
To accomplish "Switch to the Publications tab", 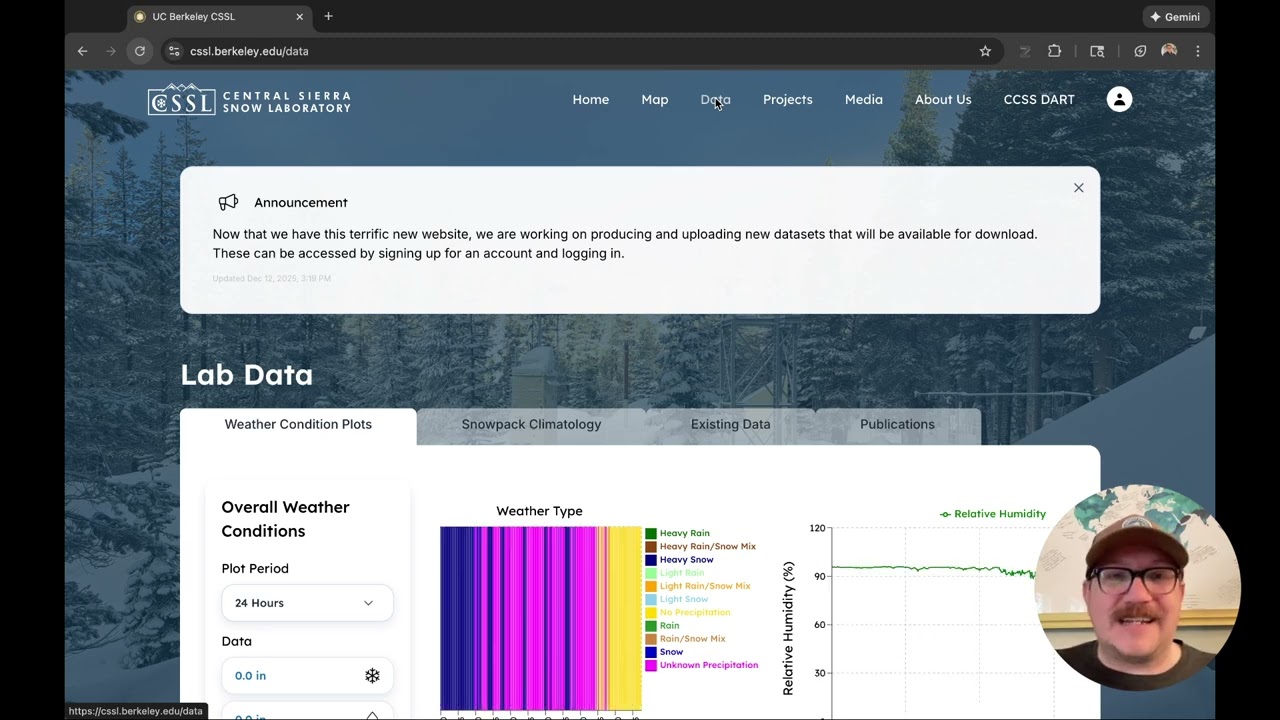I will tap(897, 424).
